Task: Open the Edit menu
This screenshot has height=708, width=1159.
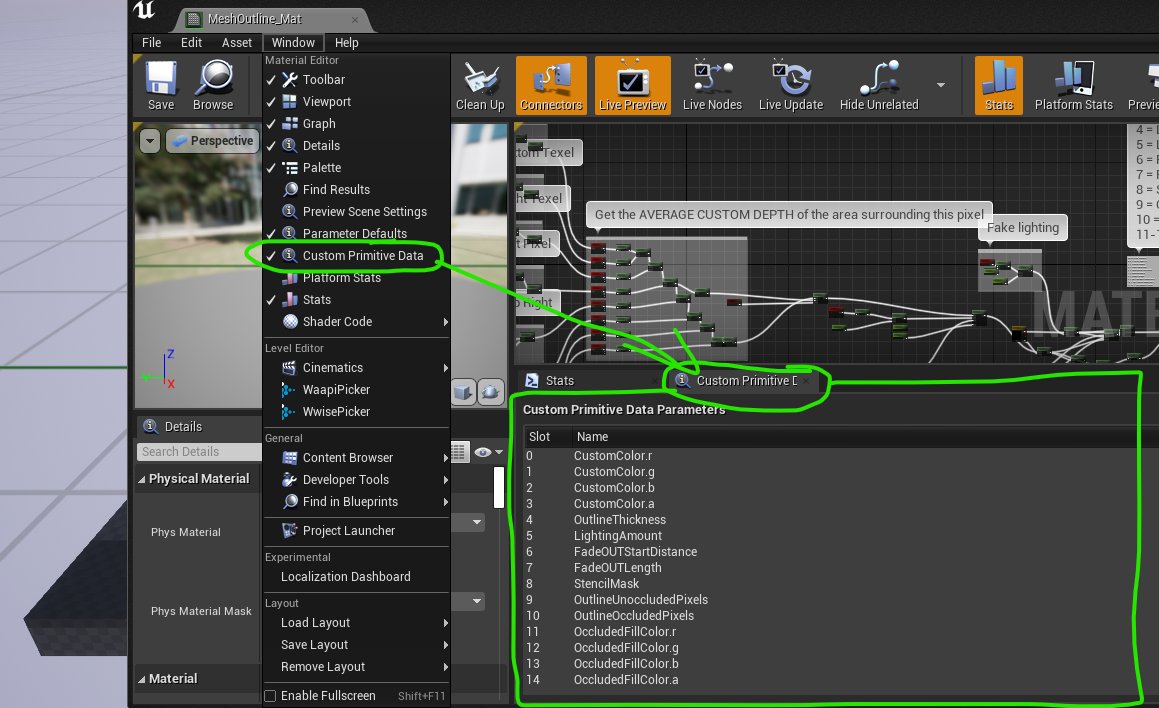Action: 191,43
